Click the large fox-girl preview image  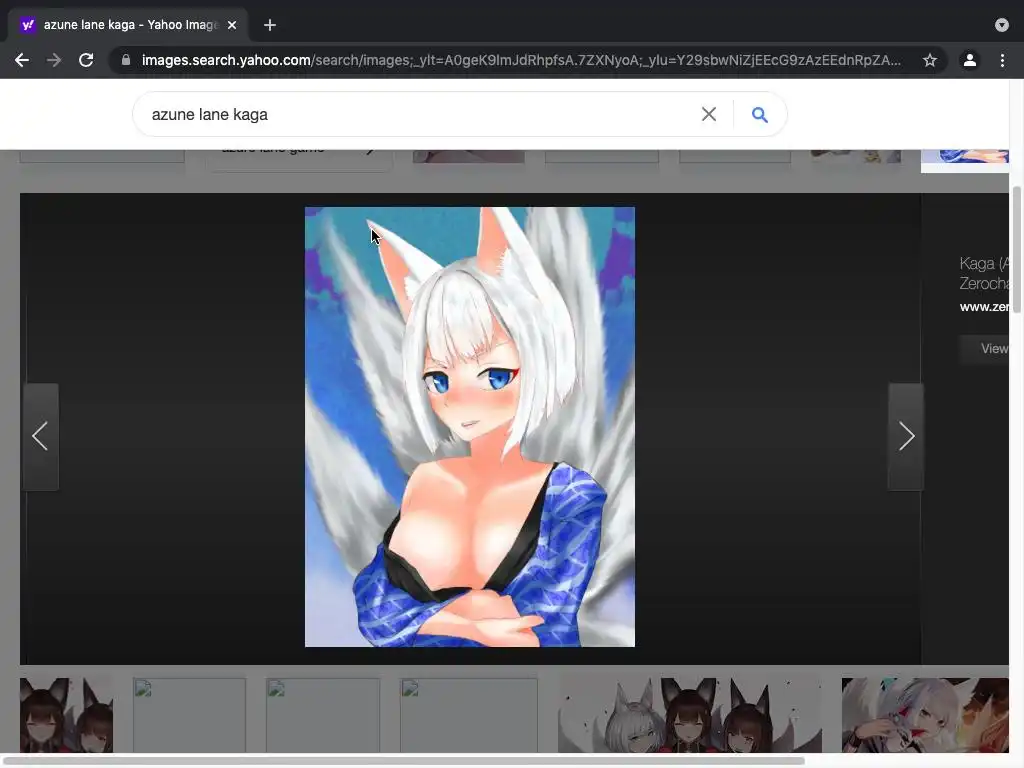coord(470,427)
